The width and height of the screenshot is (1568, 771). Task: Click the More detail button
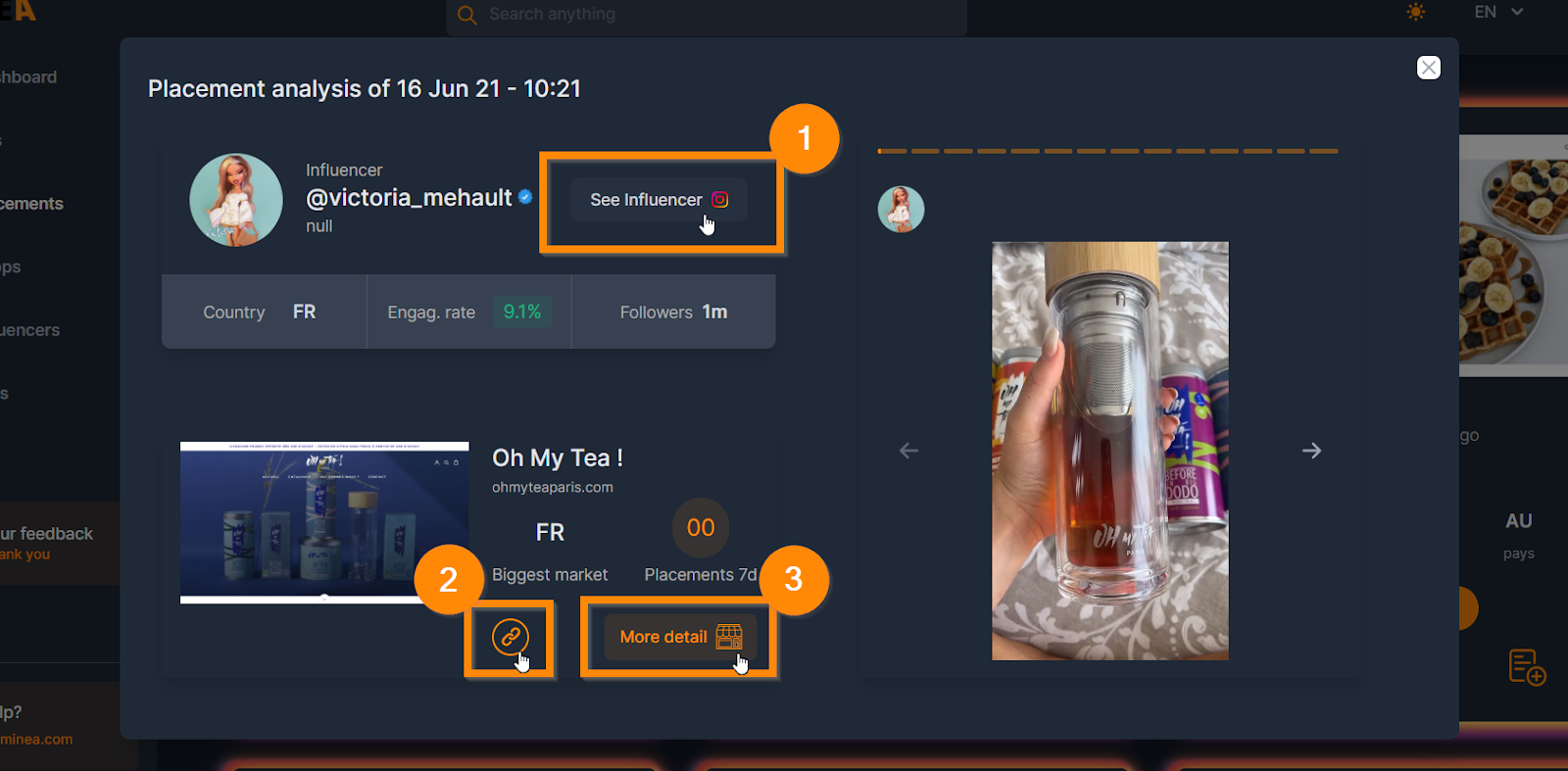tap(680, 637)
